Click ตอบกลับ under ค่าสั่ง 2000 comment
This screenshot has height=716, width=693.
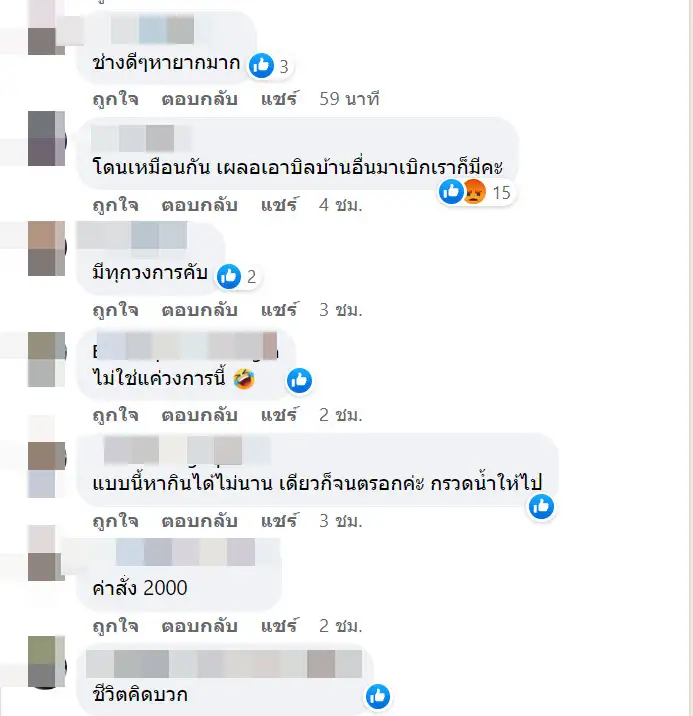coord(200,626)
